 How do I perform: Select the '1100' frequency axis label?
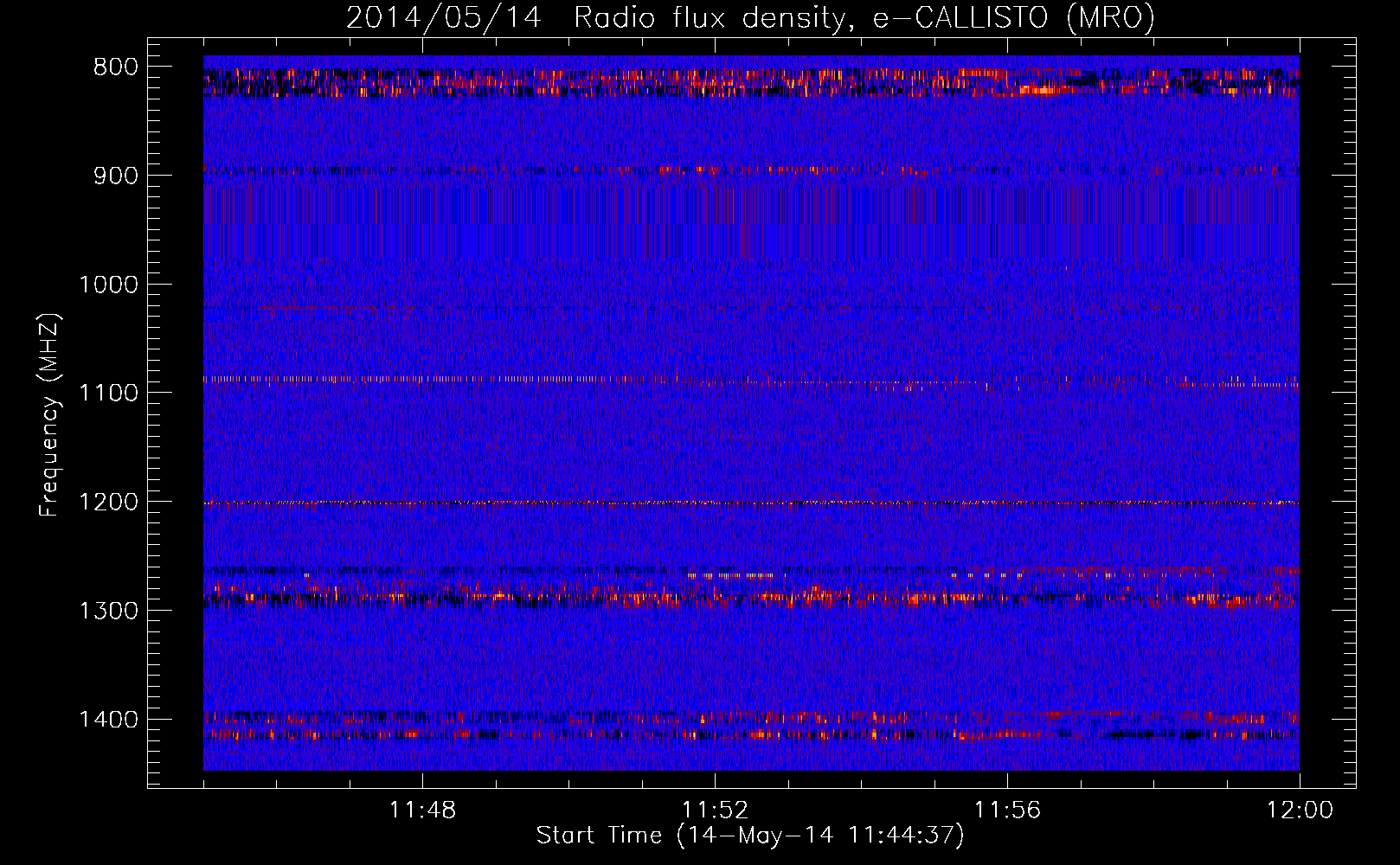[x=108, y=393]
